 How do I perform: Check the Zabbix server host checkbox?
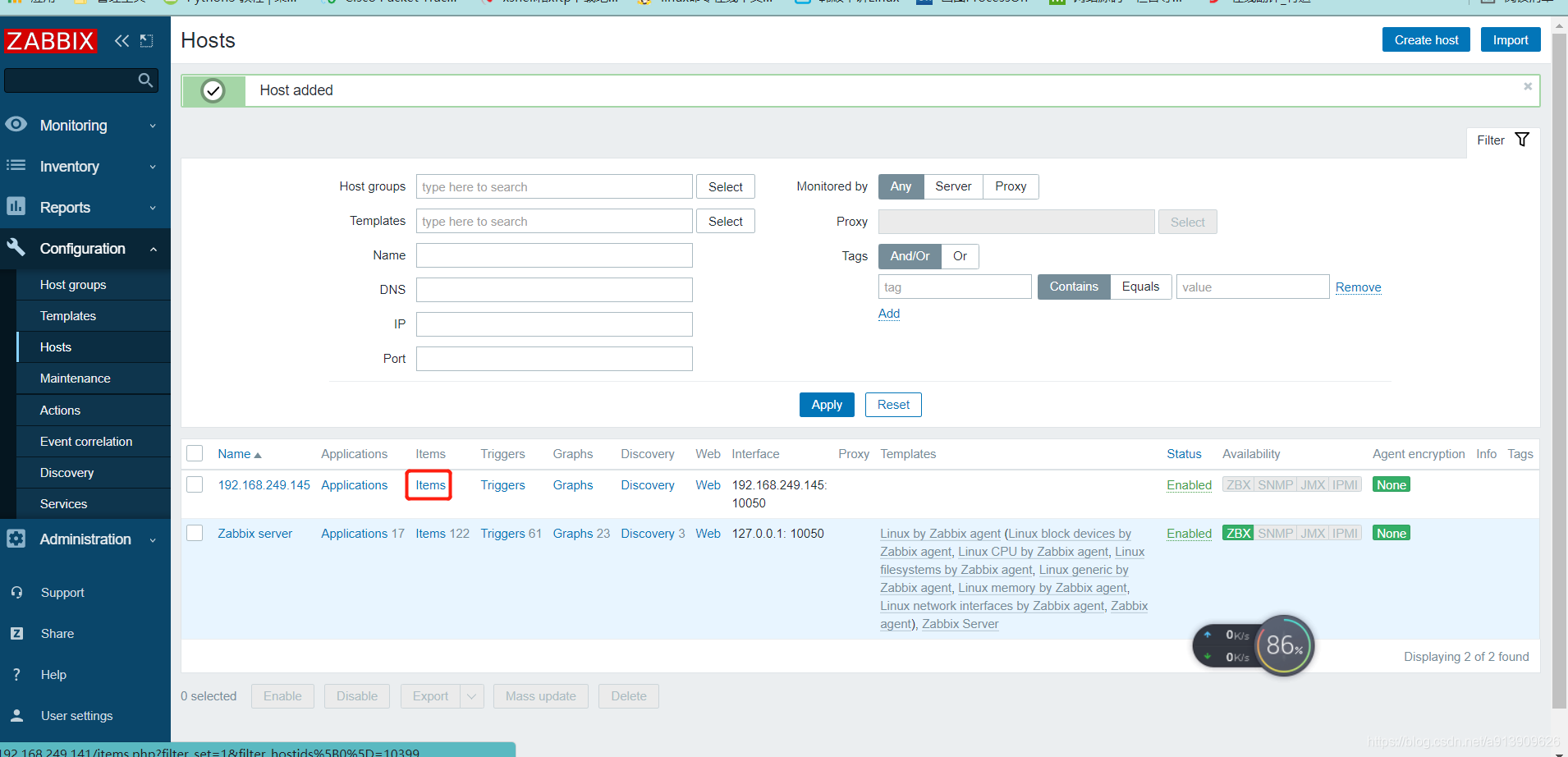point(195,533)
